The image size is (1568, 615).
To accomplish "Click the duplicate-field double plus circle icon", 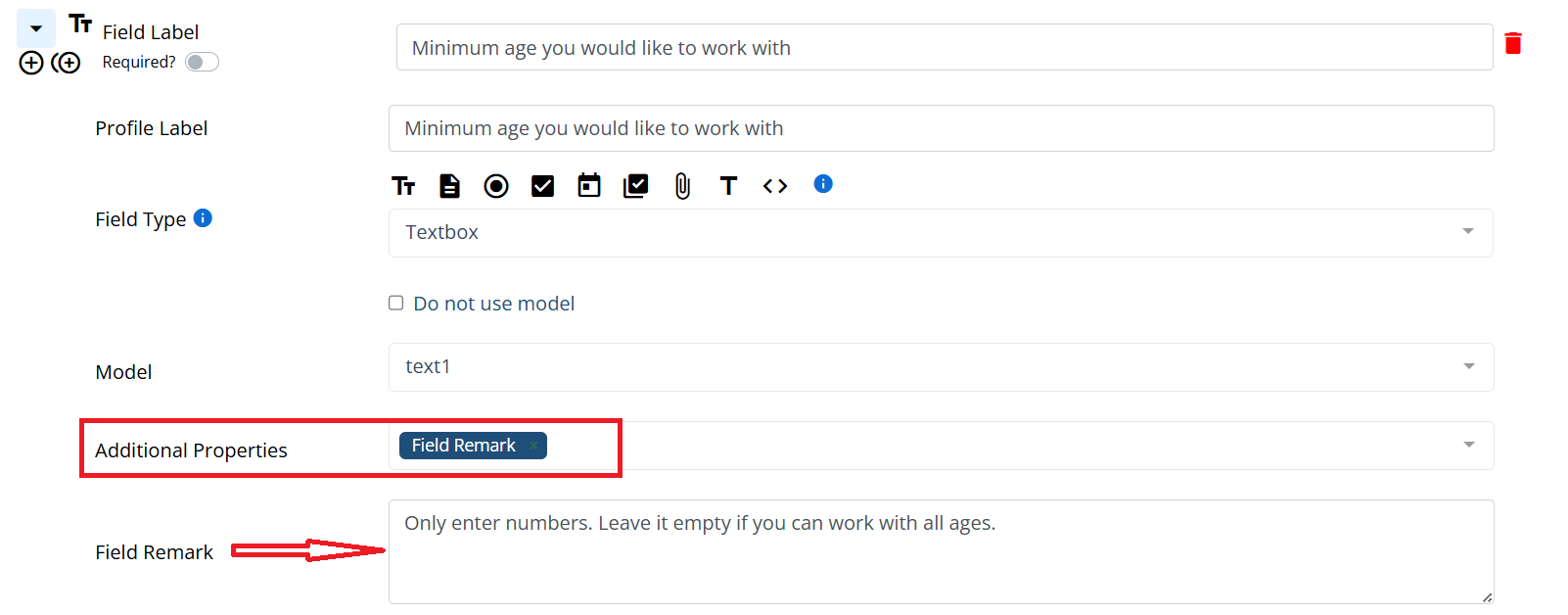I will 67,64.
